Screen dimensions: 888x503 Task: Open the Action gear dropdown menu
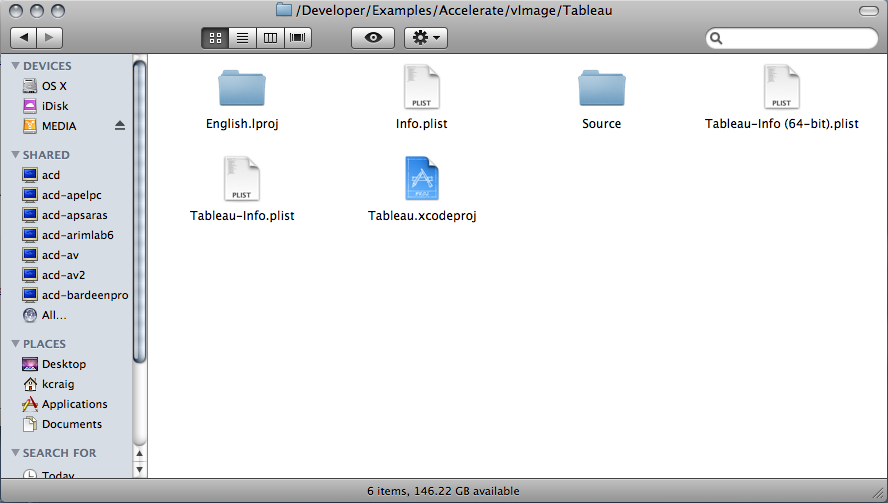[426, 38]
